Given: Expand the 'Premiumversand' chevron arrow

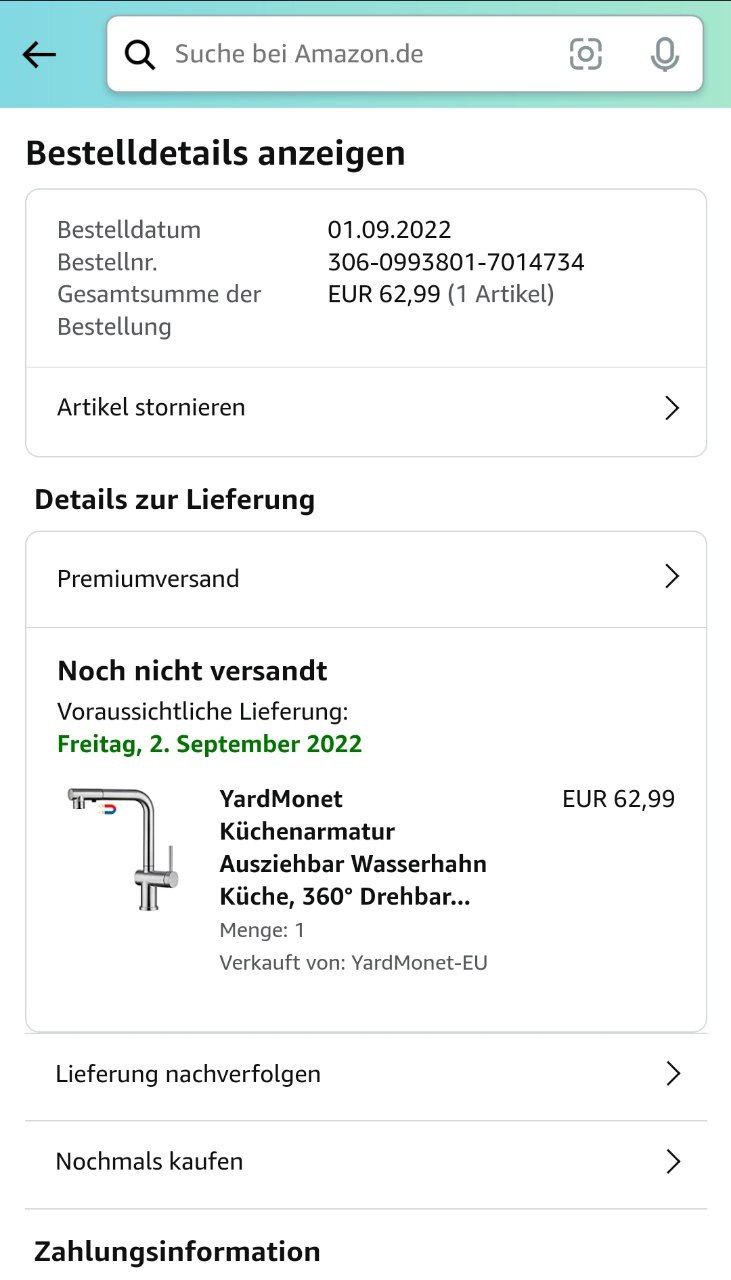Looking at the screenshot, I should (672, 577).
